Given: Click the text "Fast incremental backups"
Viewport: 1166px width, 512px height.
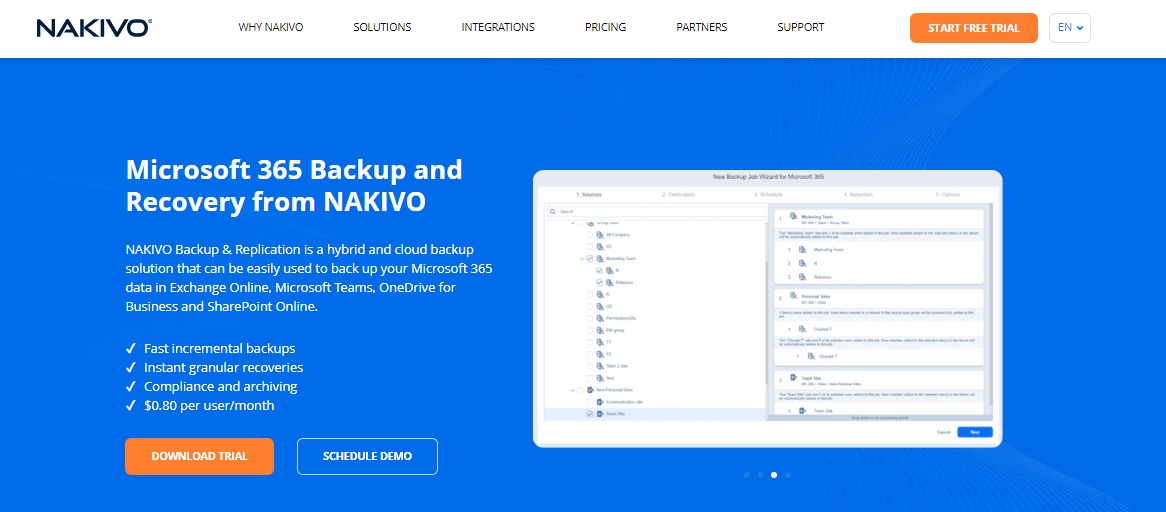Looking at the screenshot, I should coord(219,348).
